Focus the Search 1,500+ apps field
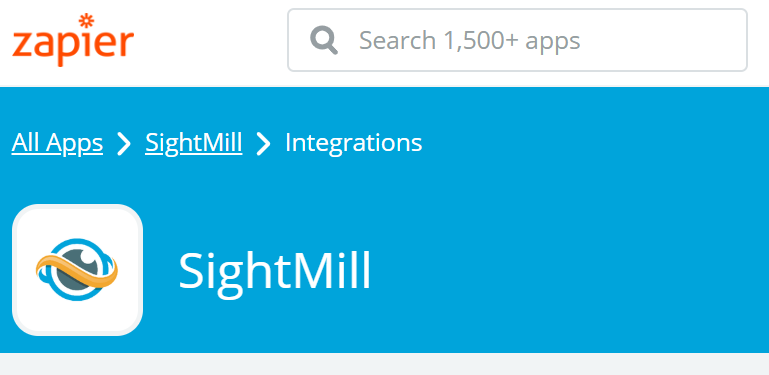Screen dimensions: 769x375 point(517,40)
